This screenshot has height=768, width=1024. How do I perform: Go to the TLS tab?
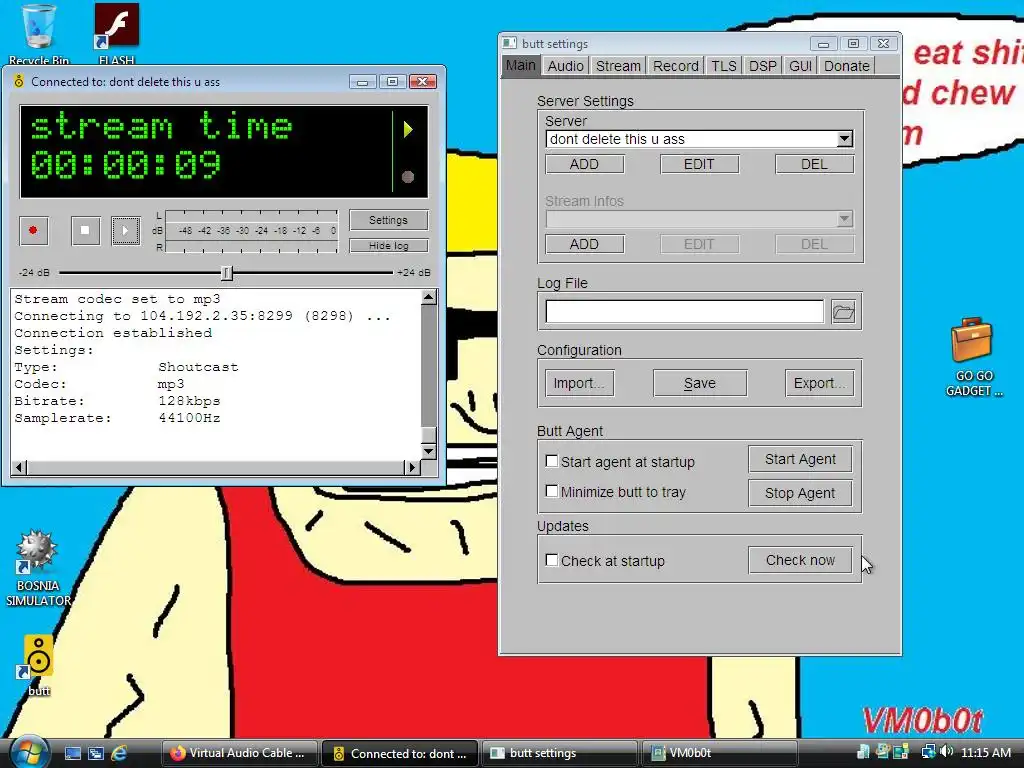click(724, 66)
